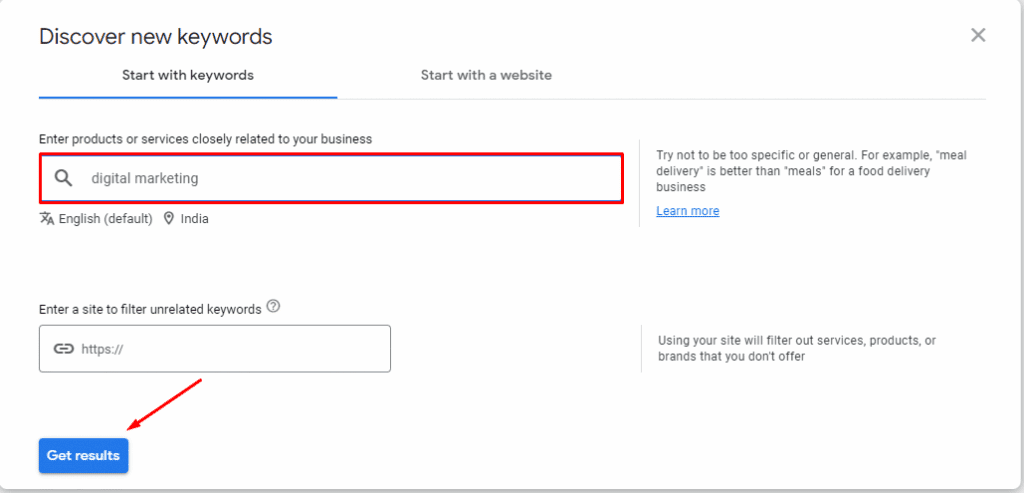The height and width of the screenshot is (493, 1024).
Task: Close the Discover new keywords dialog
Action: pyautogui.click(x=978, y=36)
